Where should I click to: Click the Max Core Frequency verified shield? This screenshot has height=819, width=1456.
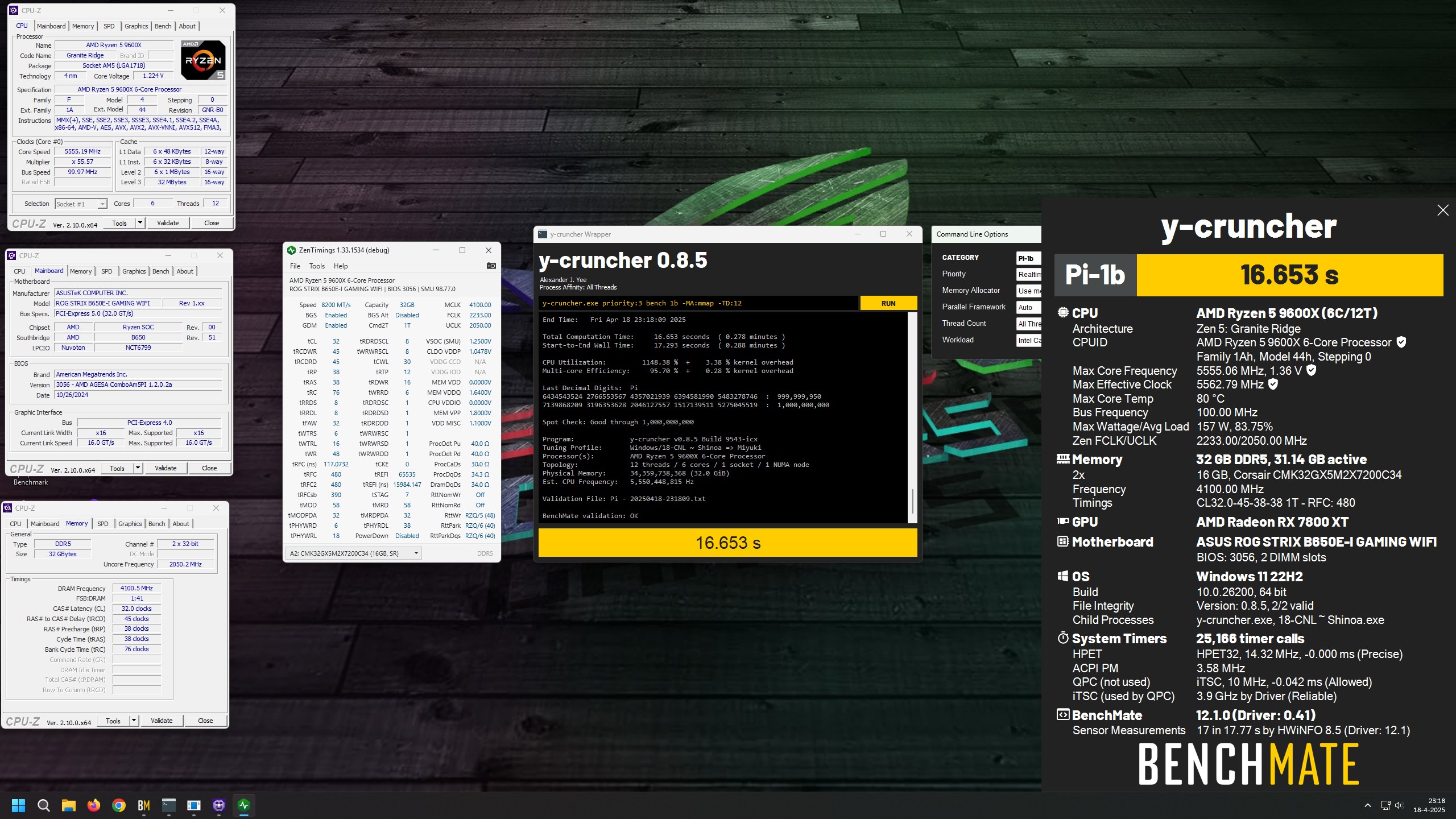(1311, 370)
